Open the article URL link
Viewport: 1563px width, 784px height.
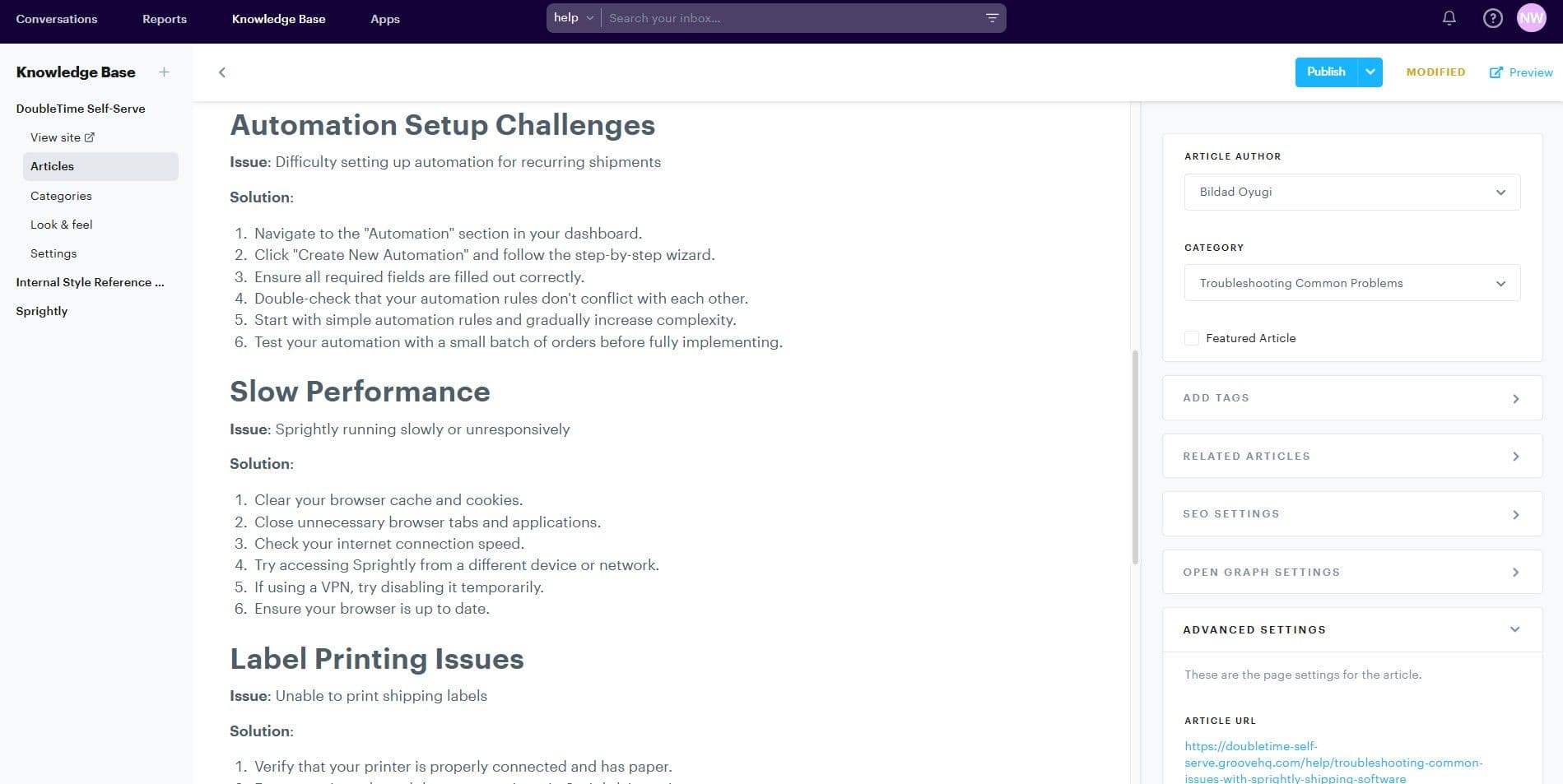pyautogui.click(x=1333, y=763)
